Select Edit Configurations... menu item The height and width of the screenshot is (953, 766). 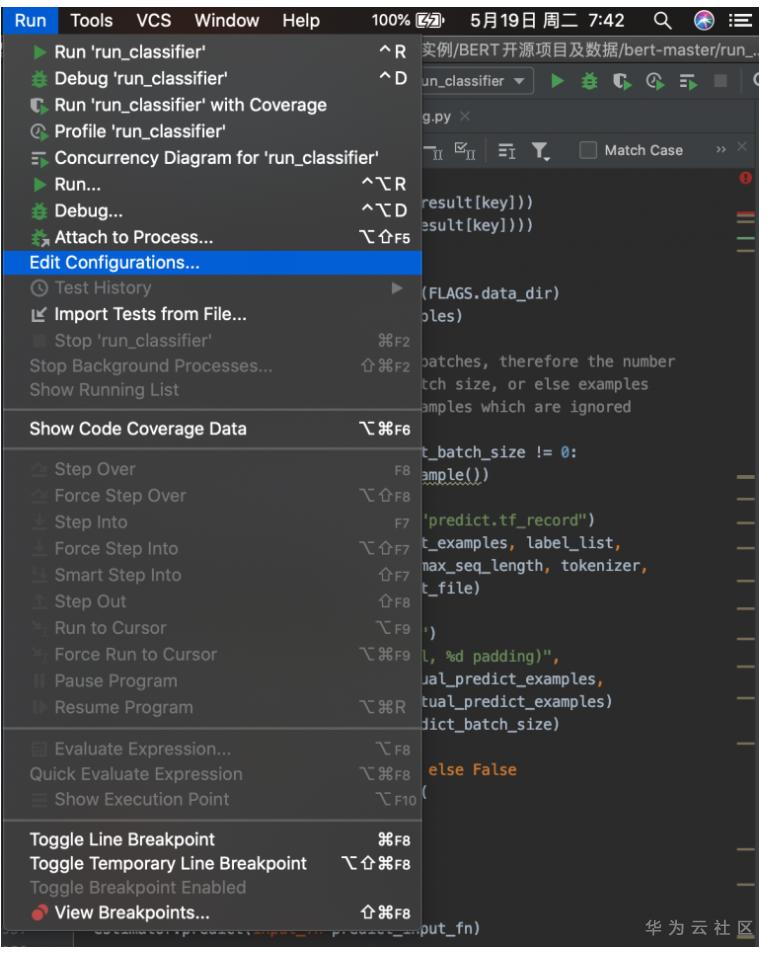coord(114,263)
